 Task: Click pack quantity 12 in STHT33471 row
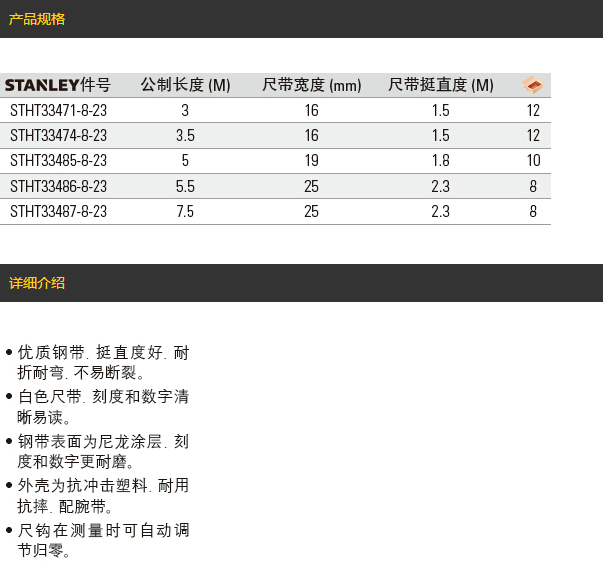point(533,110)
